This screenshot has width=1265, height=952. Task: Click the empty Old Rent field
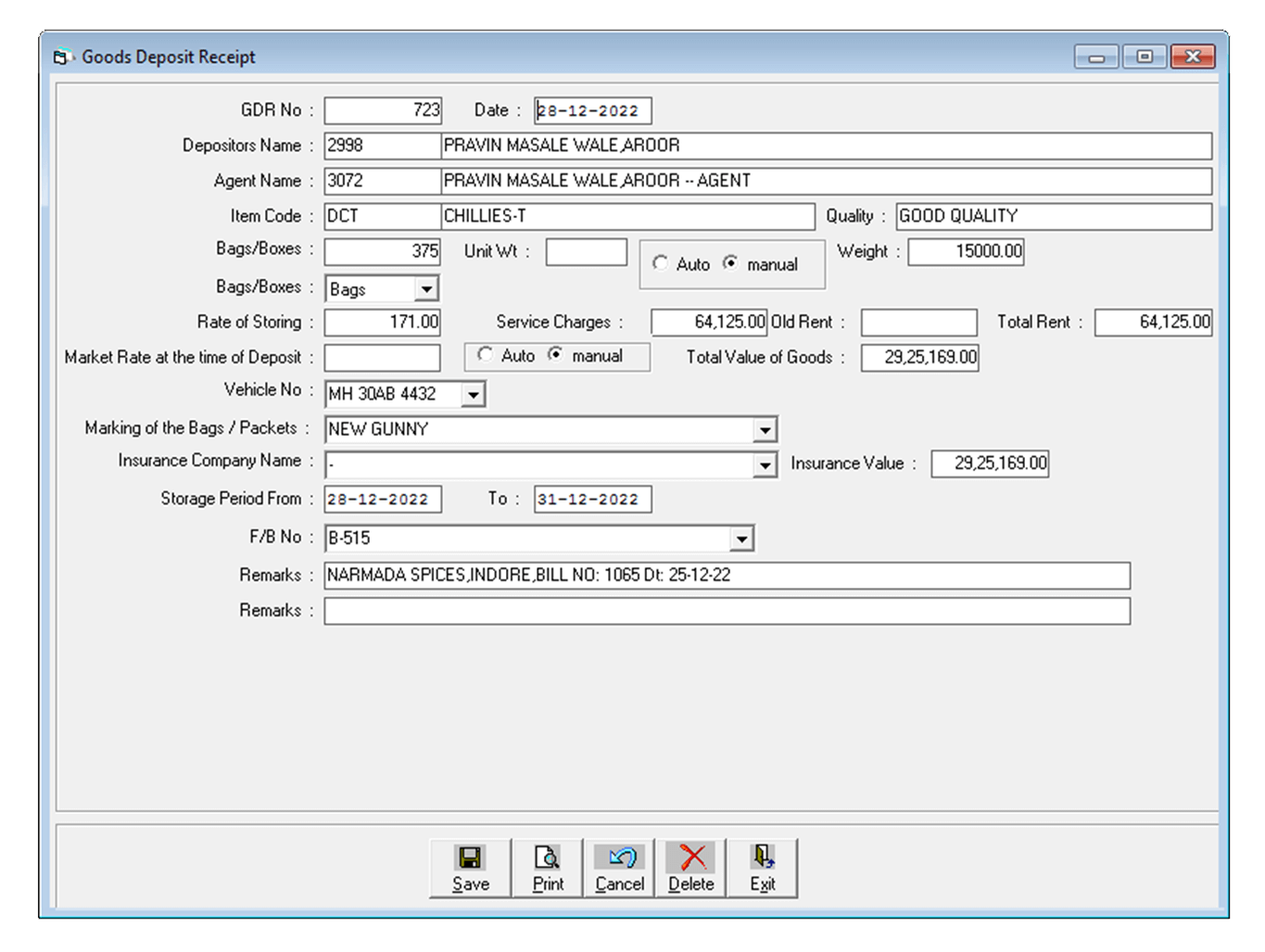pyautogui.click(x=918, y=322)
